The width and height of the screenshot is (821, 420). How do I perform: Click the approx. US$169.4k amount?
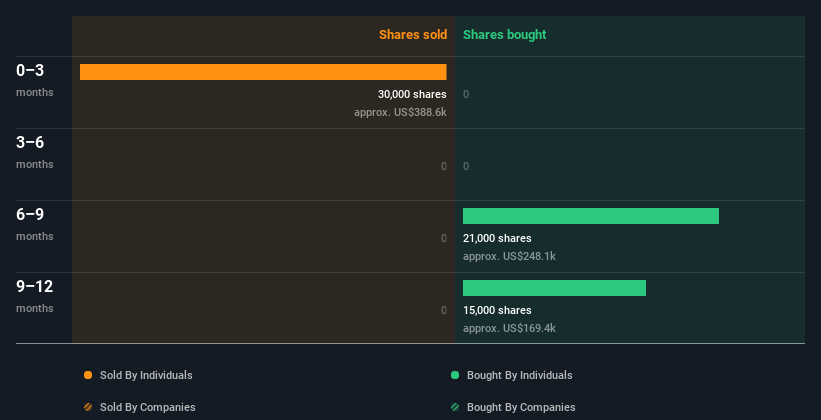click(x=509, y=328)
